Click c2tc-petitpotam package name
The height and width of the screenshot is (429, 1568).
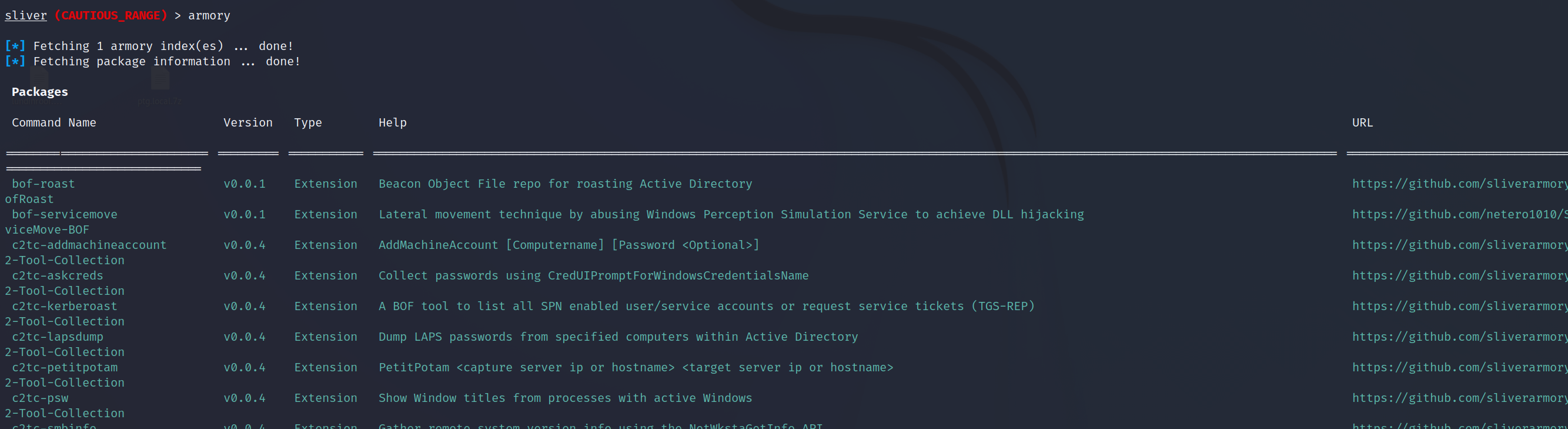[x=65, y=367]
